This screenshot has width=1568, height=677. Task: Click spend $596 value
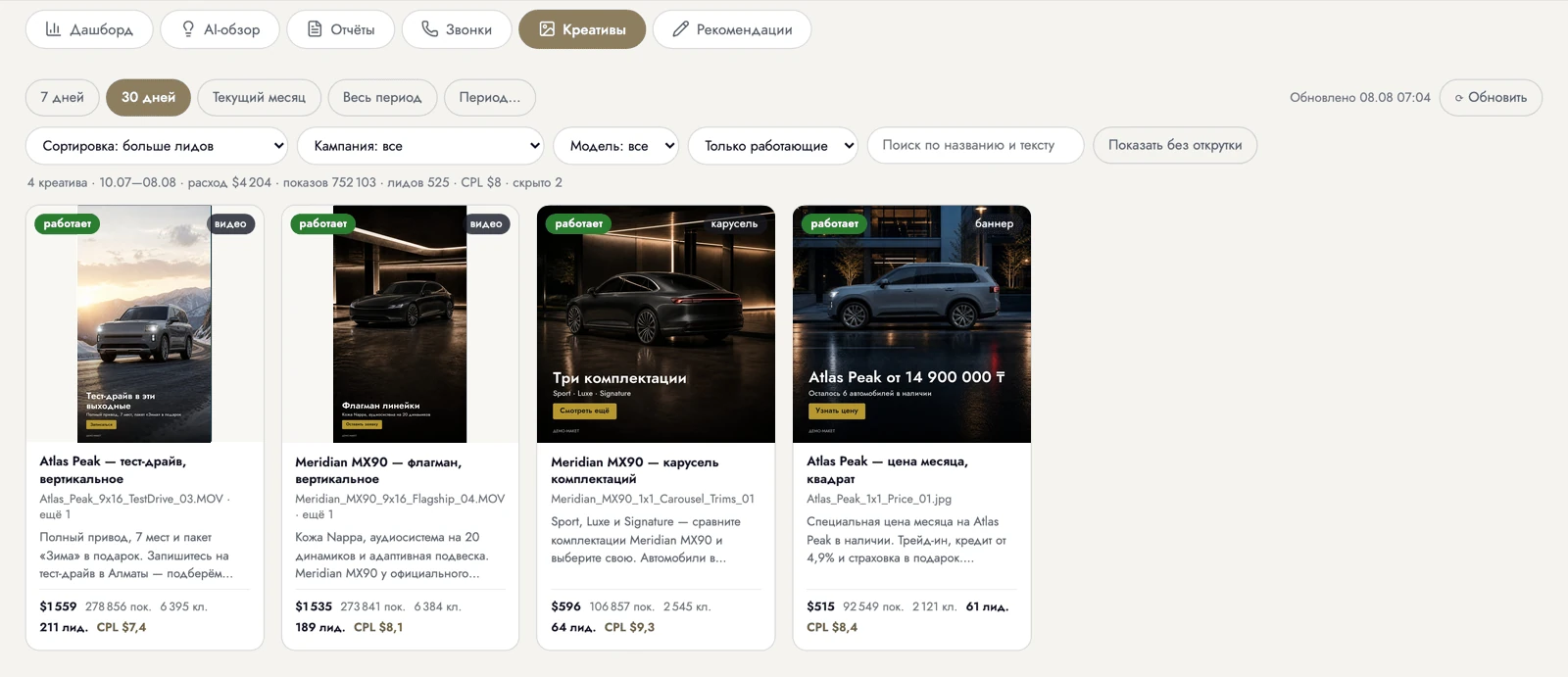[565, 606]
